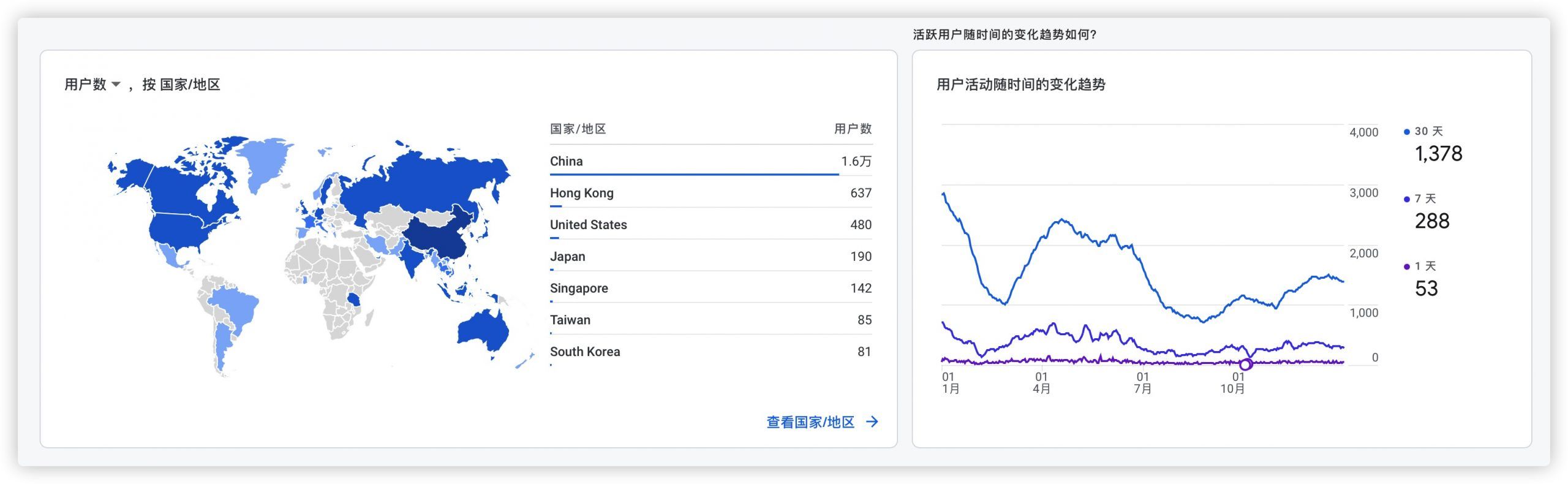Select the Taiwan table row
This screenshot has width=1568, height=484.
710,320
